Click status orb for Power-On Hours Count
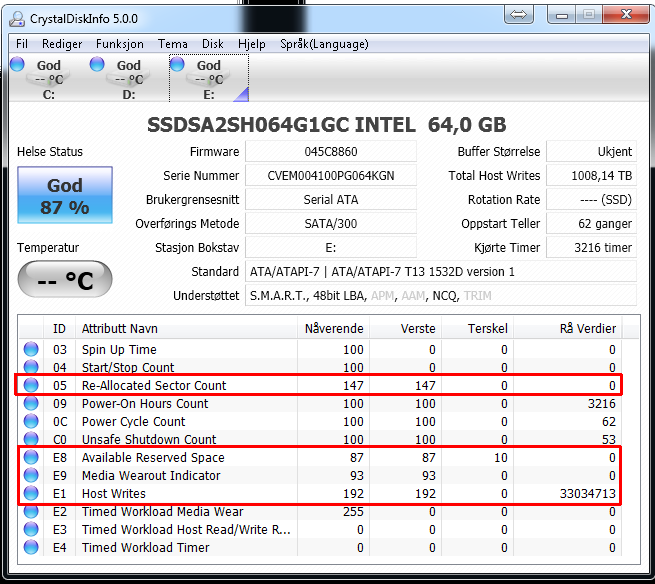The image size is (655, 584). tap(31, 403)
